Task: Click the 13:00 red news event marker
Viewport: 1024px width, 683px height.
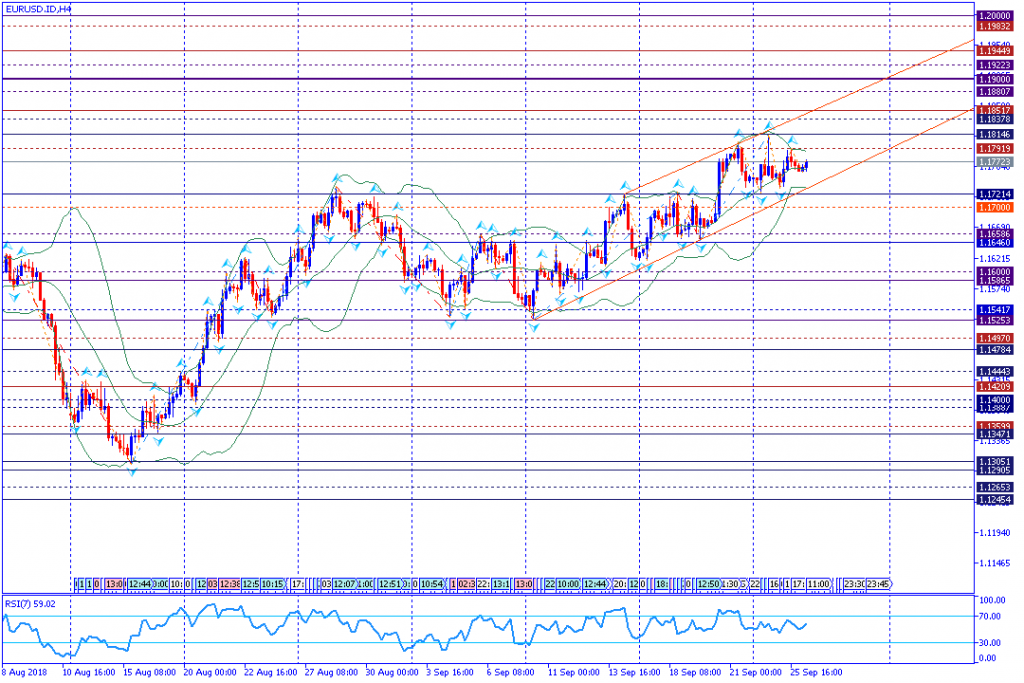Action: coord(115,583)
